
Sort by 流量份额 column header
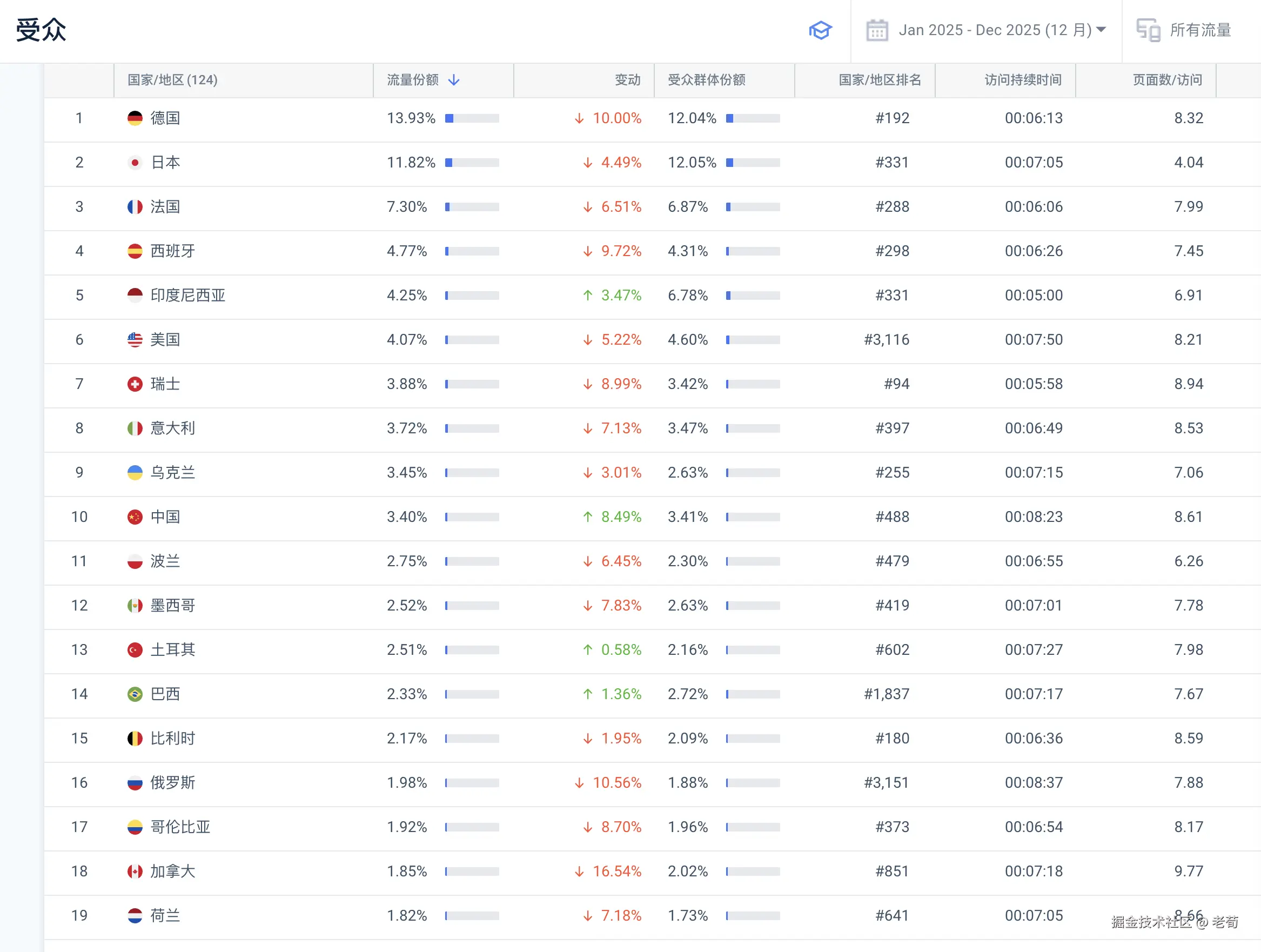pyautogui.click(x=413, y=80)
